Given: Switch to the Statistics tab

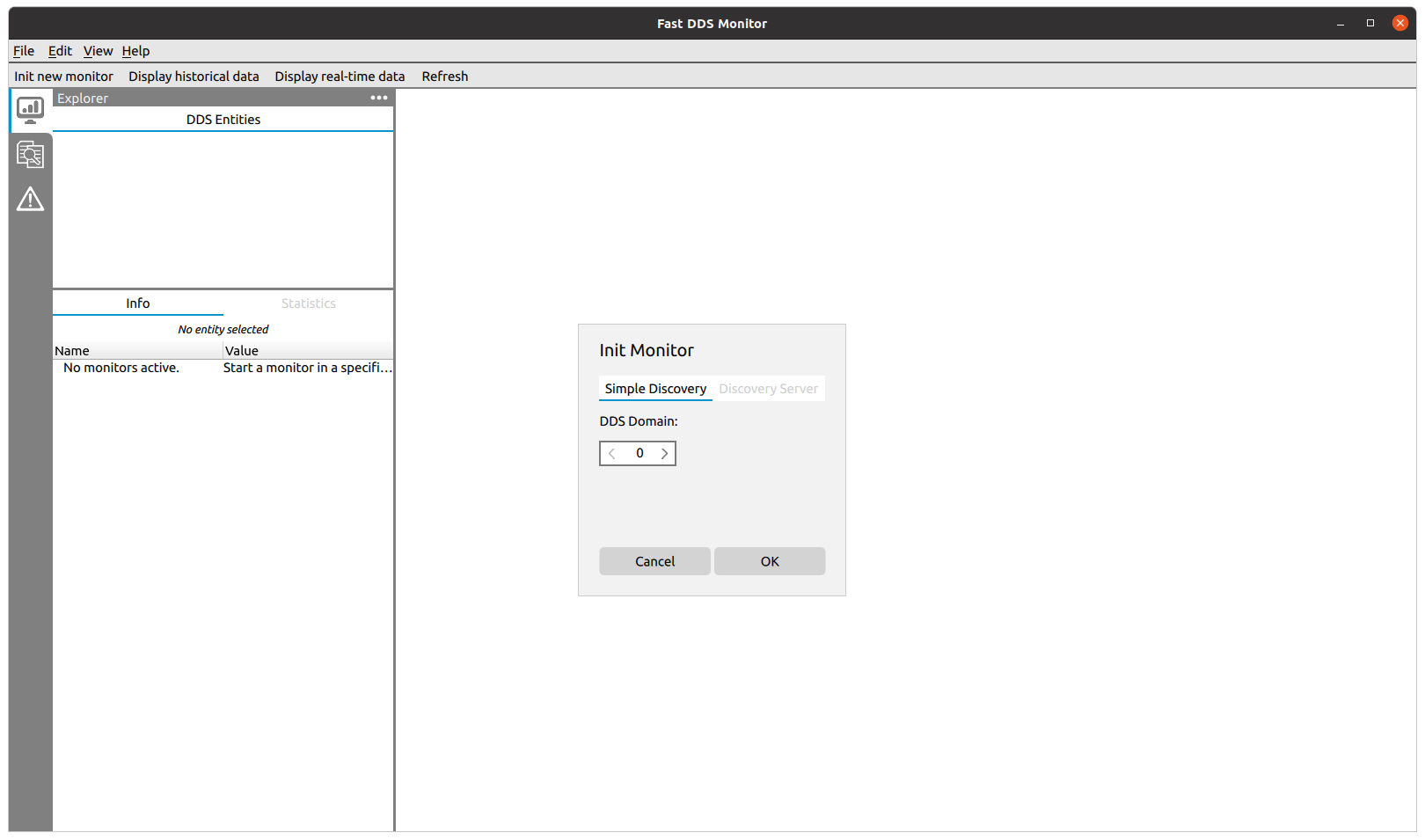Looking at the screenshot, I should pos(309,303).
